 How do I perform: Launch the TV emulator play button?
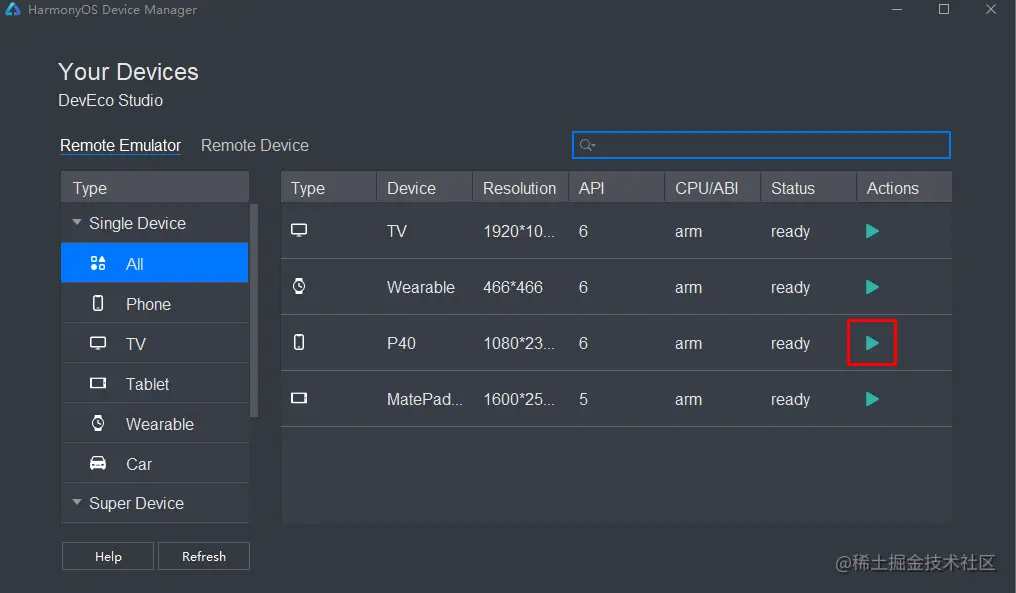[x=872, y=231]
